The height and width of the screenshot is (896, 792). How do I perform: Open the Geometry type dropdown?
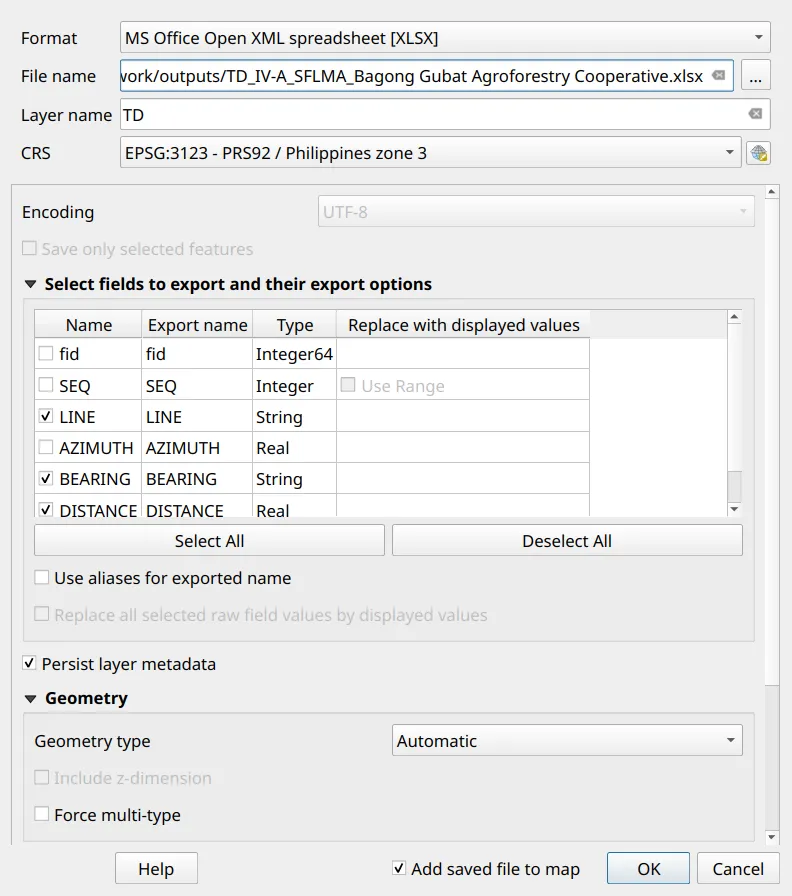[x=567, y=741]
